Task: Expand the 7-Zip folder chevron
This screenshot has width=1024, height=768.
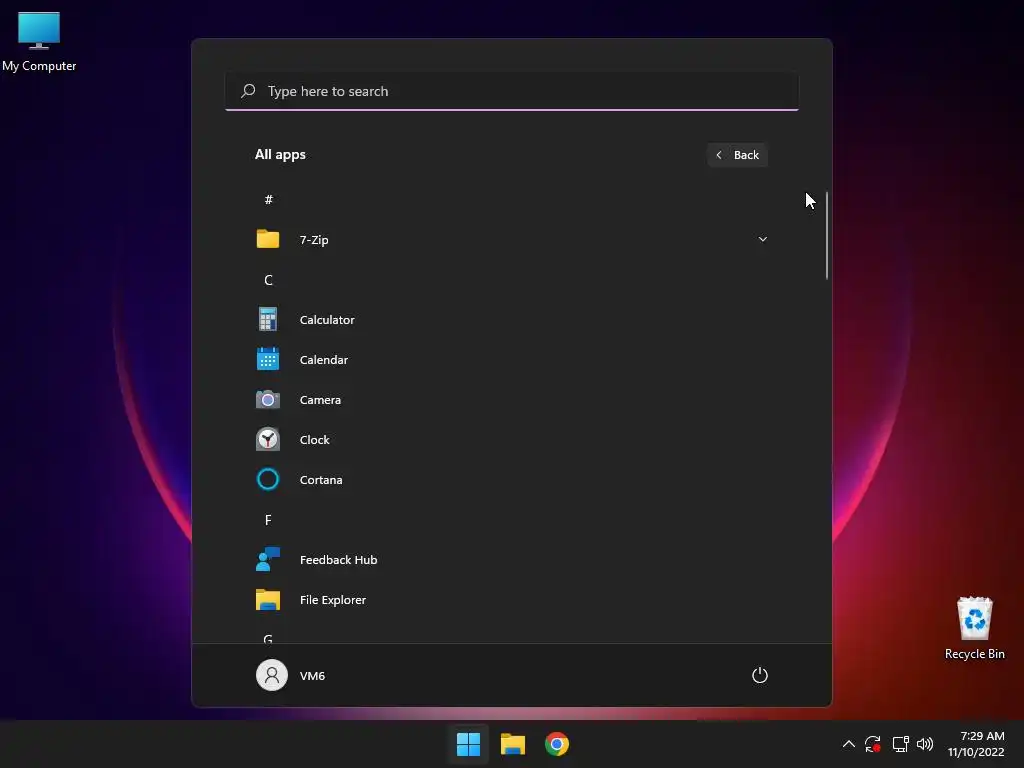Action: [762, 239]
